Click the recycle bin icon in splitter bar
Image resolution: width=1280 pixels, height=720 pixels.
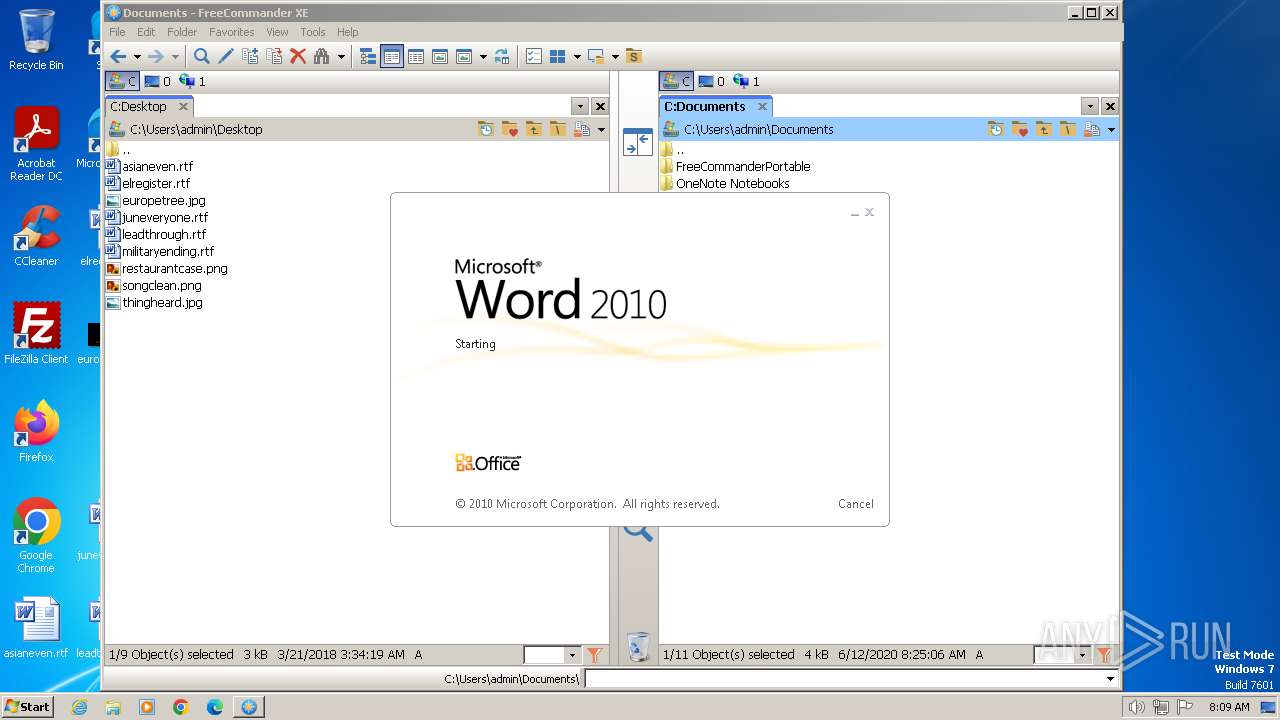click(x=638, y=647)
